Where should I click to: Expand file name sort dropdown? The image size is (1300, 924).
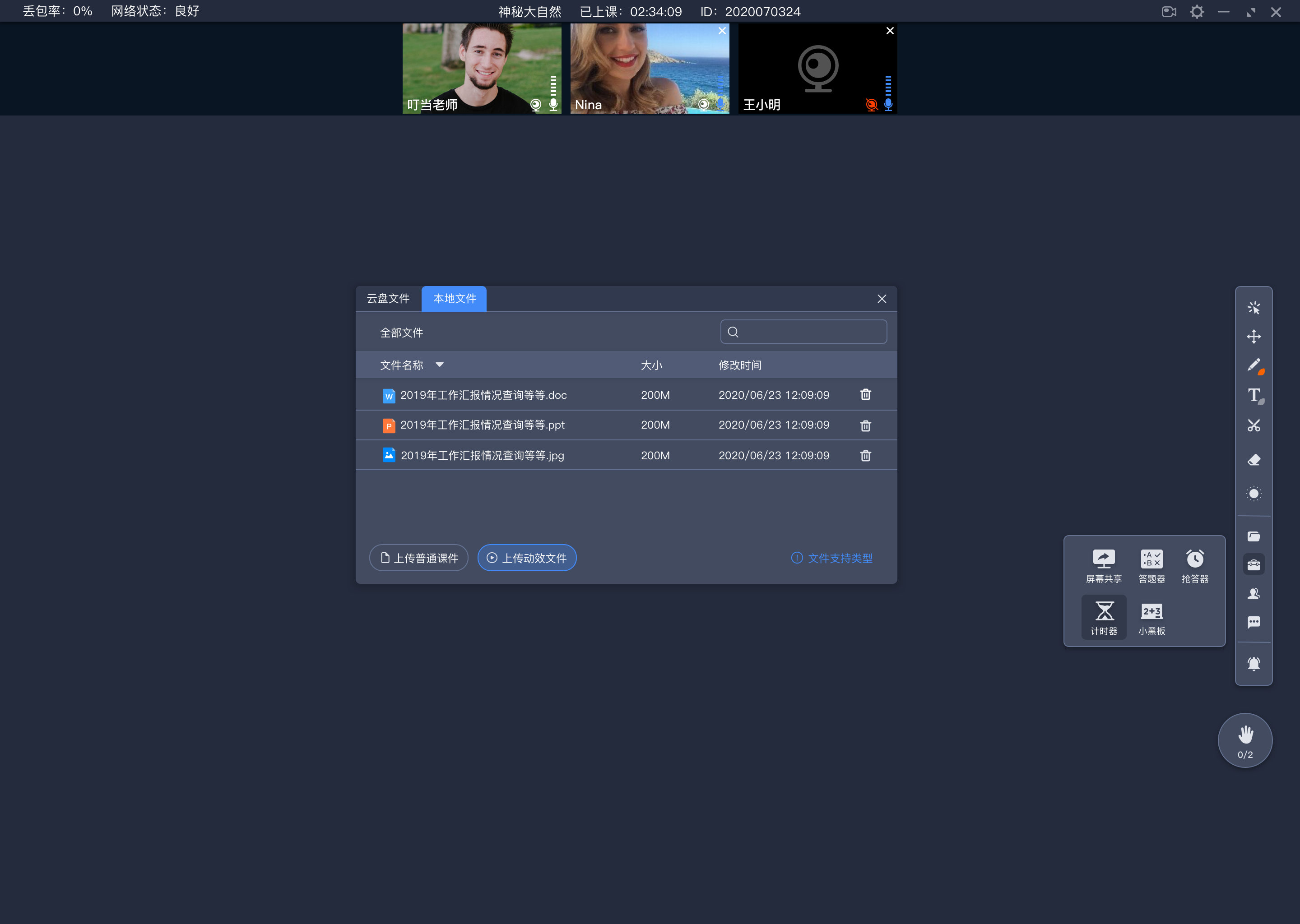tap(441, 365)
